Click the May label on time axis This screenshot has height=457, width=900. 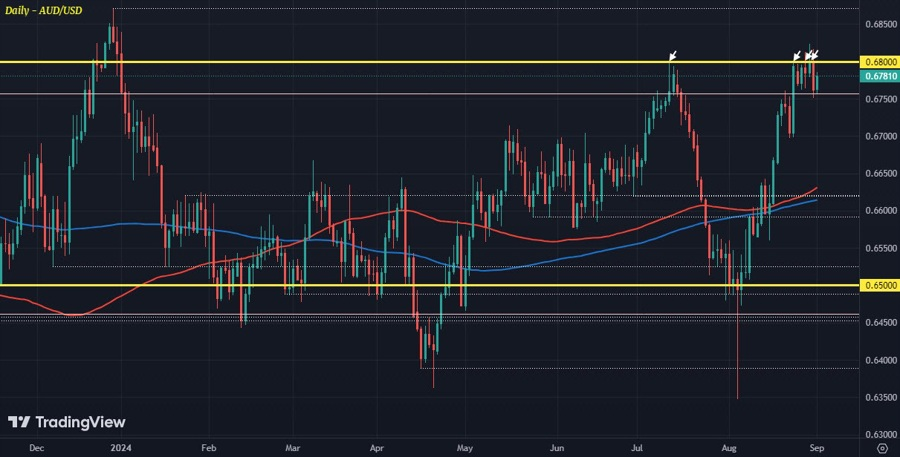tap(463, 447)
